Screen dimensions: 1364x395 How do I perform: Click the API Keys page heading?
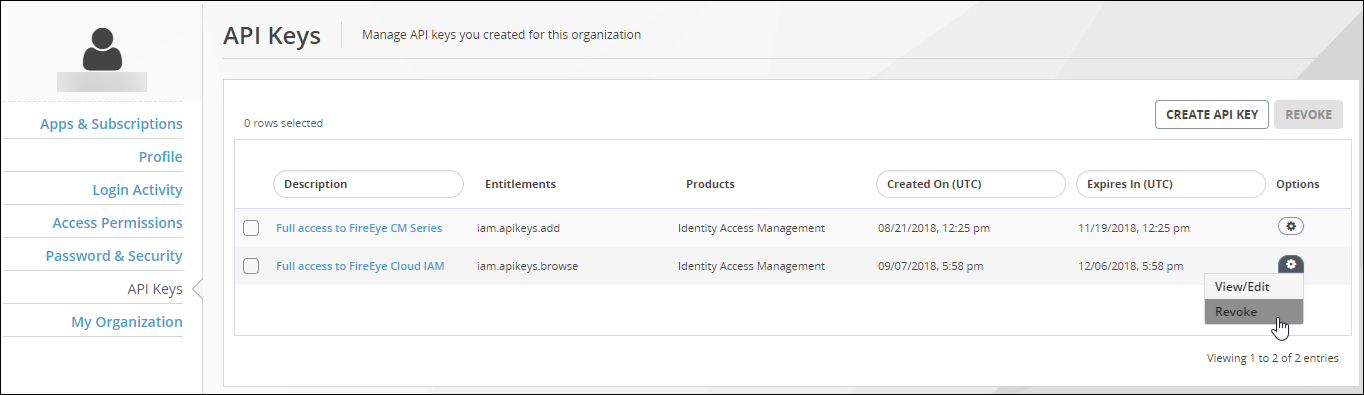click(272, 36)
